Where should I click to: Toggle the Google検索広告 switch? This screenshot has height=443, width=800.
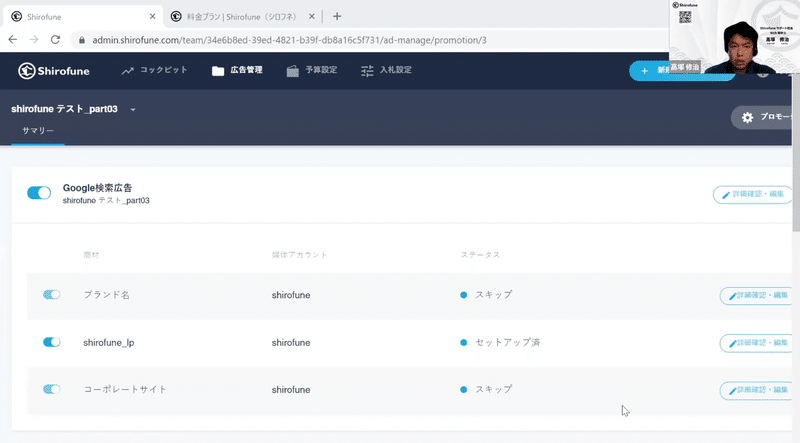point(39,193)
